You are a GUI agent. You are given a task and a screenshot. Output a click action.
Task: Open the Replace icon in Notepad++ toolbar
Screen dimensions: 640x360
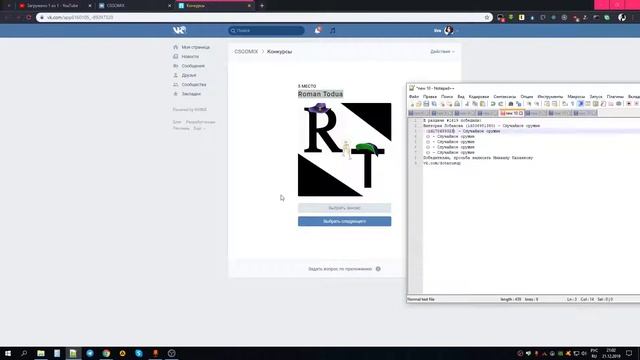coord(518,104)
